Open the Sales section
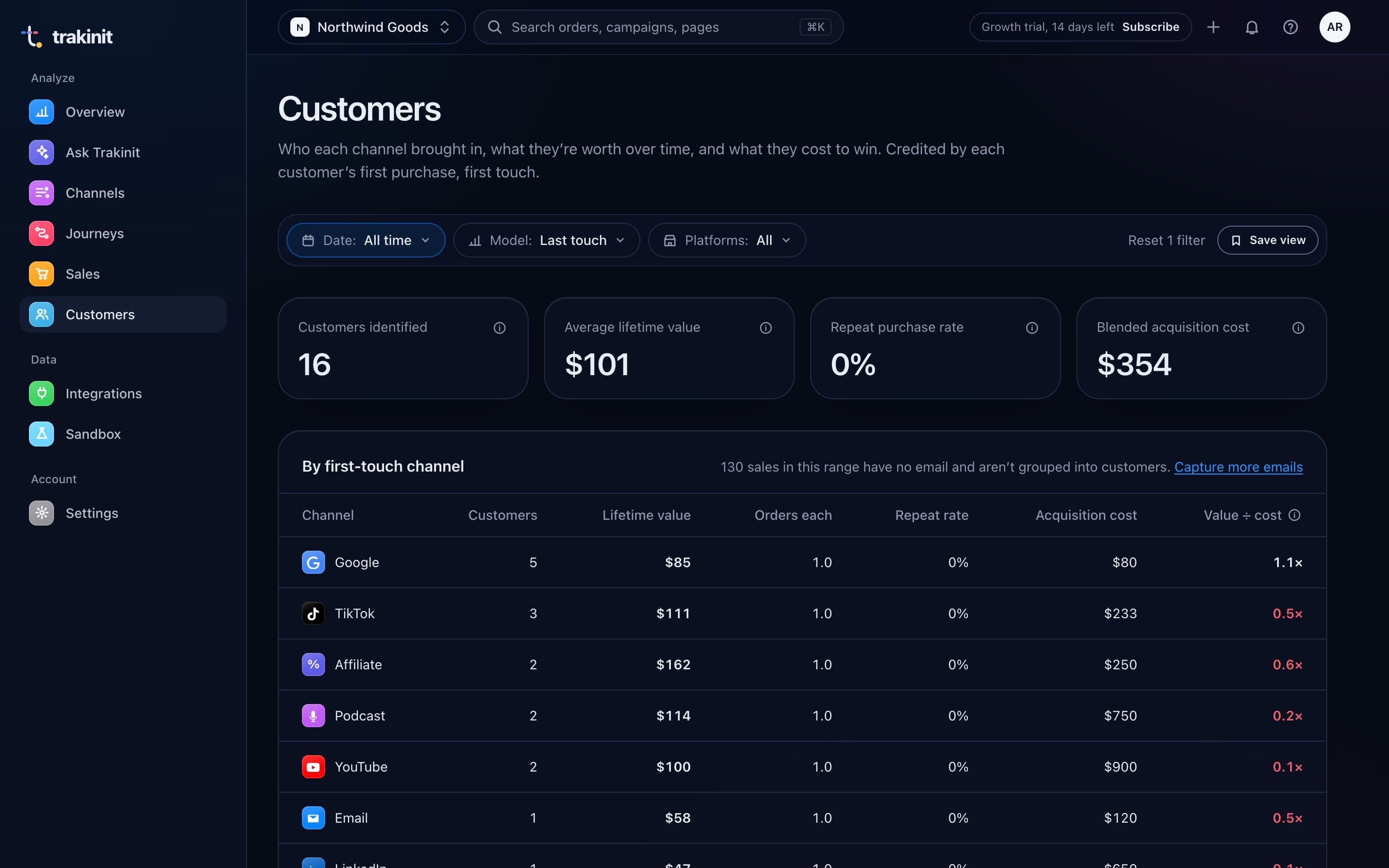 click(123, 274)
